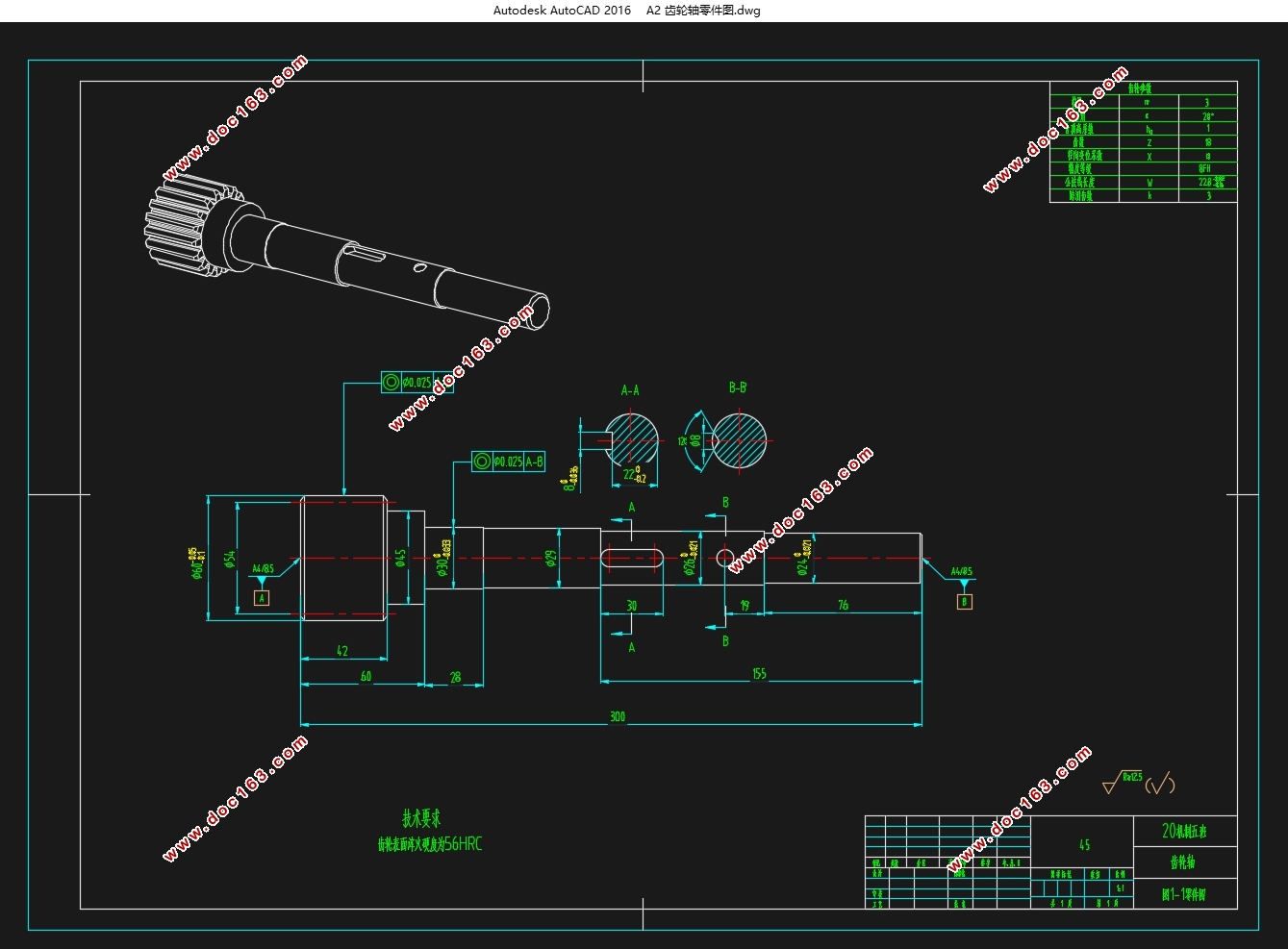Click the right A4/8.5 center hole note
Viewport: 1288px width, 949px height.
962,571
